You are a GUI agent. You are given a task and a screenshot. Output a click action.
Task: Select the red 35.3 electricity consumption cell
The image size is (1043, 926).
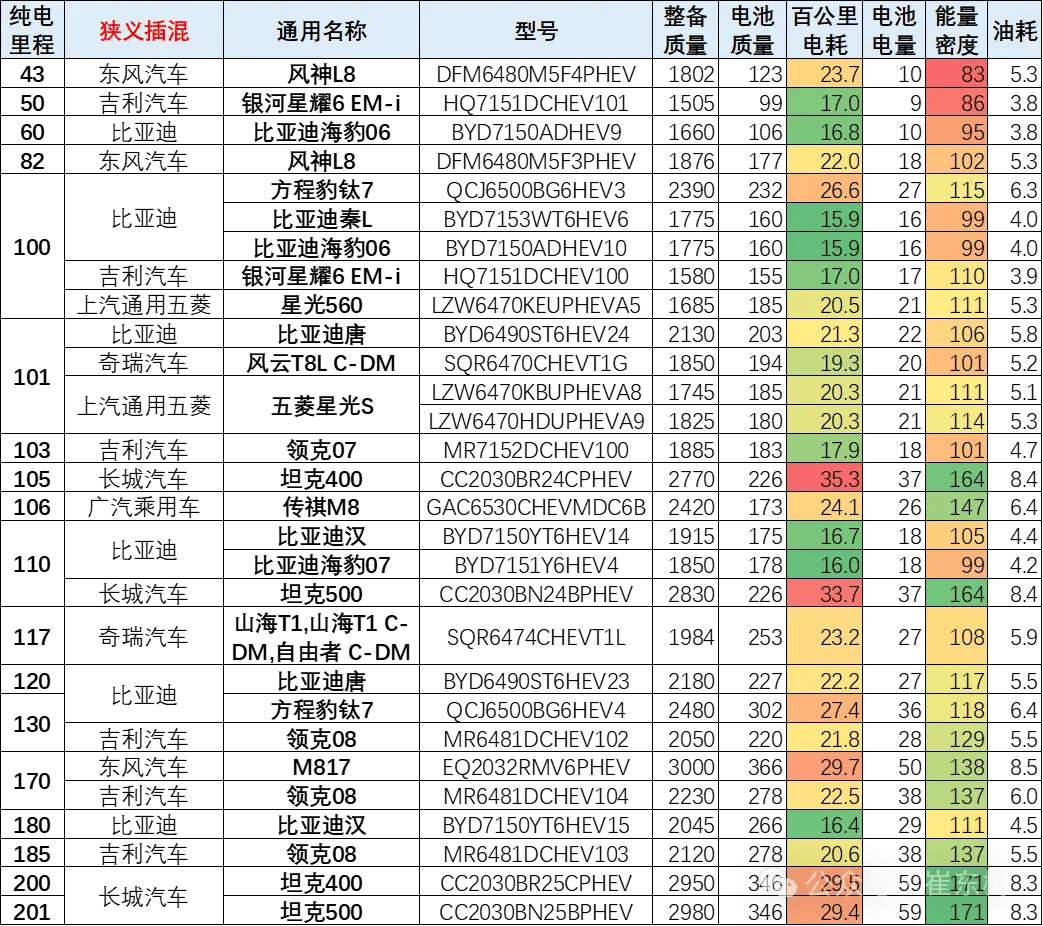(x=825, y=478)
